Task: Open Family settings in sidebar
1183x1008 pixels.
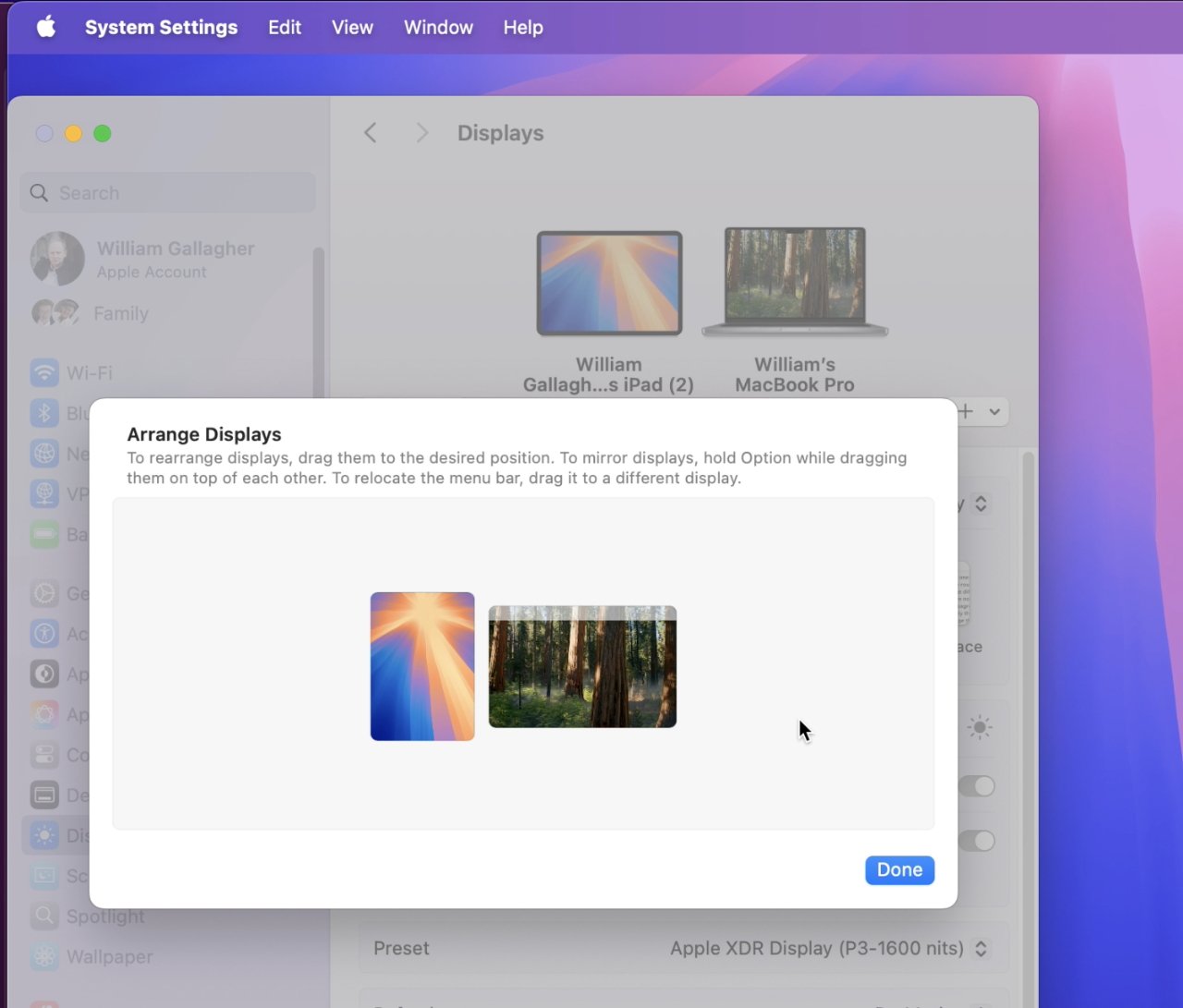Action: 91,313
